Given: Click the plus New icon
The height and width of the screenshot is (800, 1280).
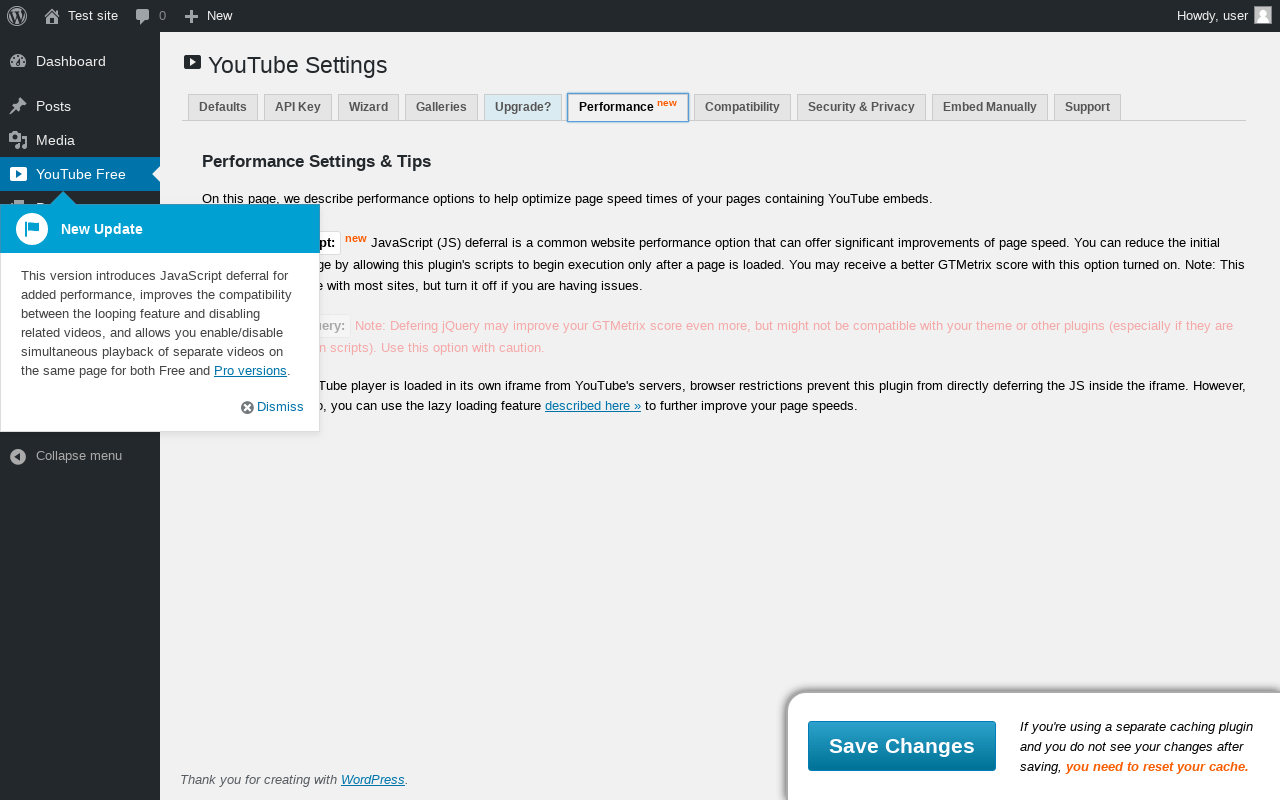Looking at the screenshot, I should pos(192,16).
